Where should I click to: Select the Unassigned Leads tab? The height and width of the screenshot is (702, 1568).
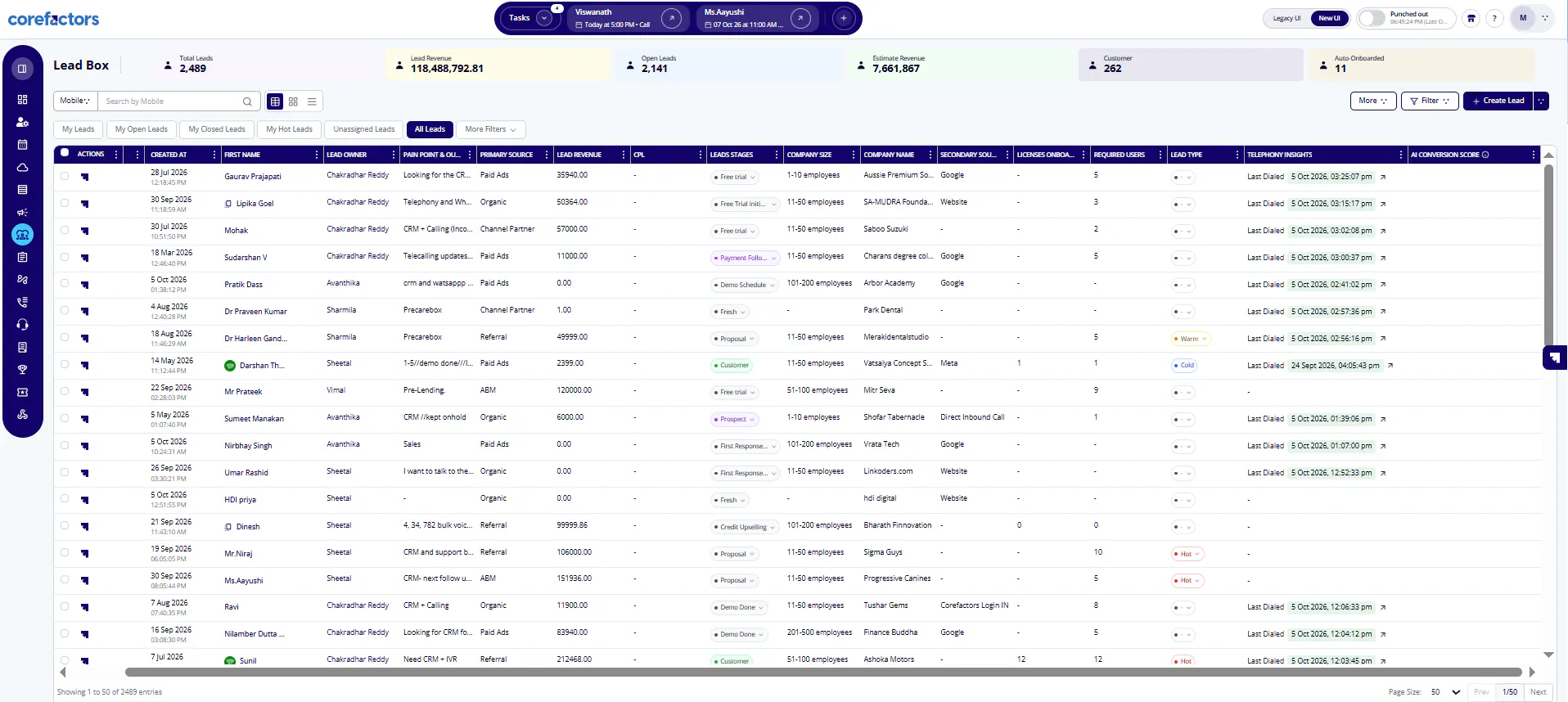coord(363,129)
